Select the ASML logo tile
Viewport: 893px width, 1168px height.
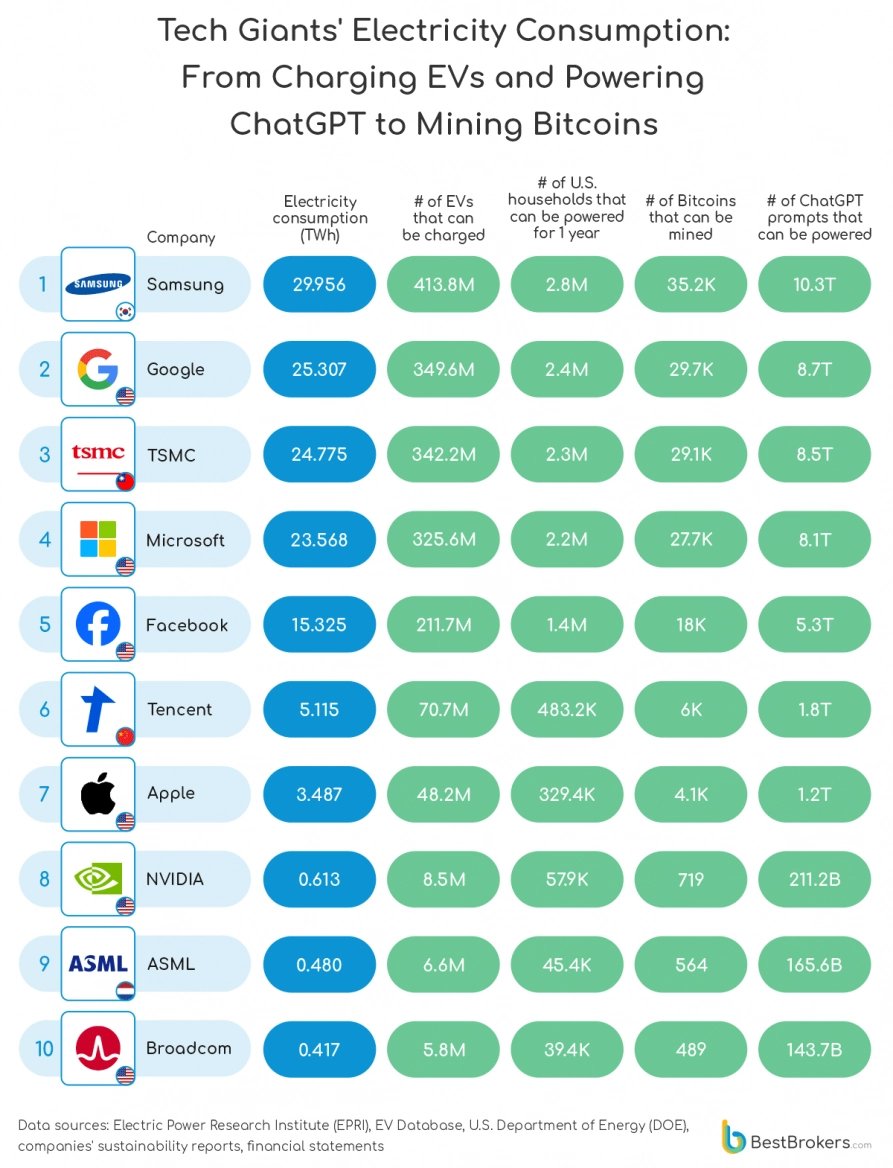click(x=97, y=964)
